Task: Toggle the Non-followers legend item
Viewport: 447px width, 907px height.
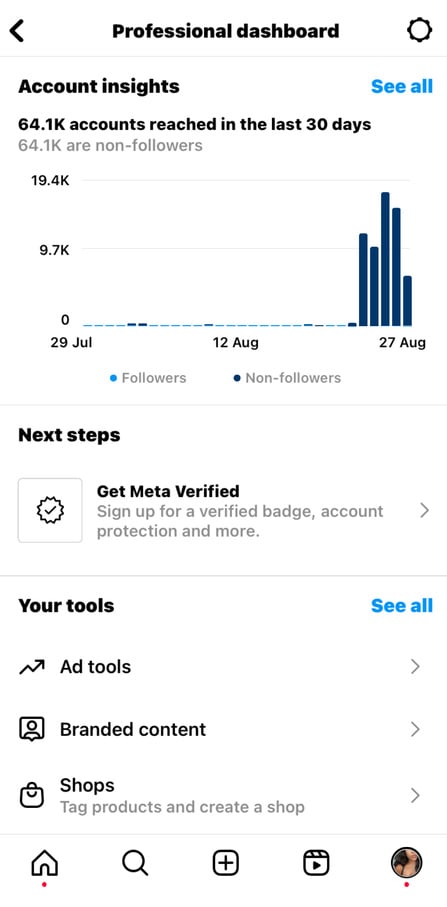Action: pos(287,378)
